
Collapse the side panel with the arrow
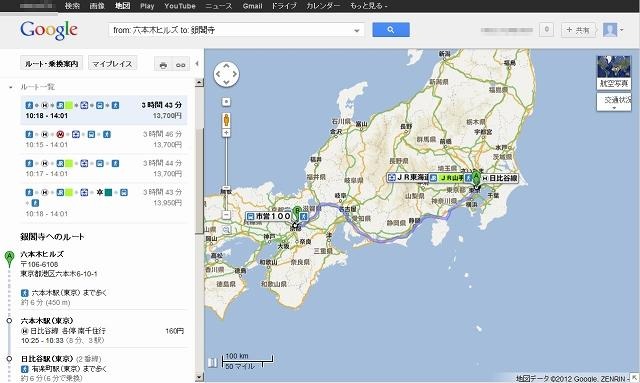(x=197, y=63)
